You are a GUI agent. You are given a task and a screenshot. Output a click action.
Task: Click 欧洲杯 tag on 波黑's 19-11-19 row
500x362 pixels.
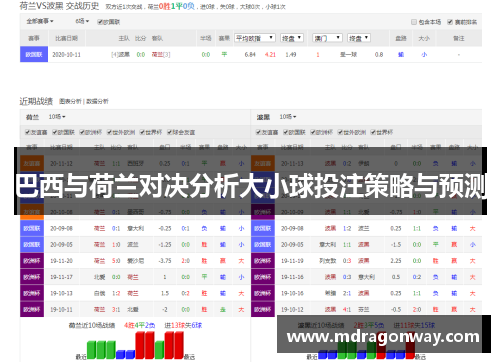(x=263, y=261)
